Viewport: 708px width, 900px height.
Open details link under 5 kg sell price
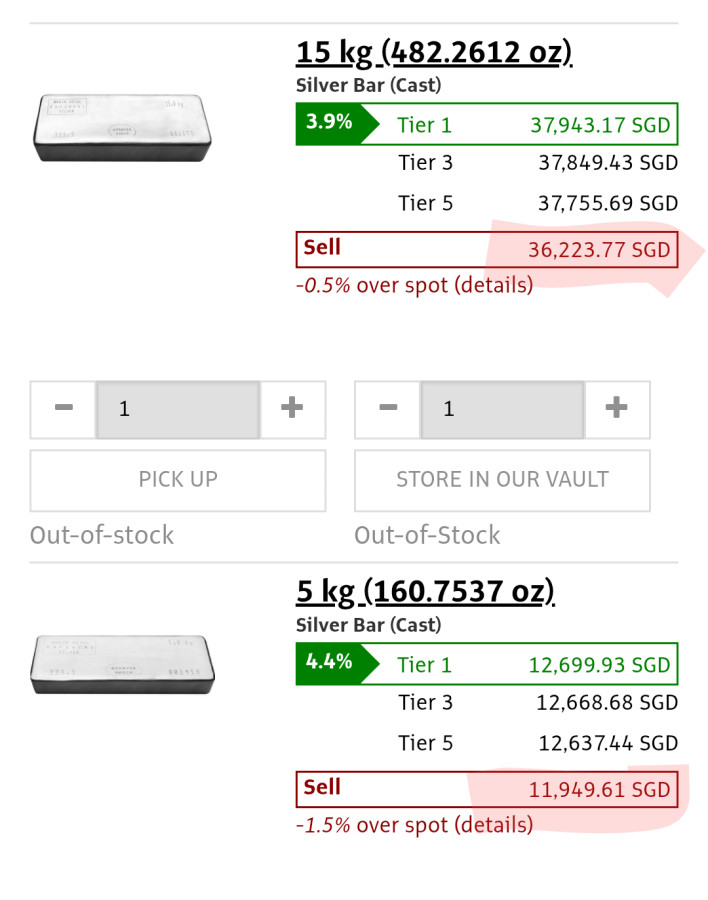point(493,825)
